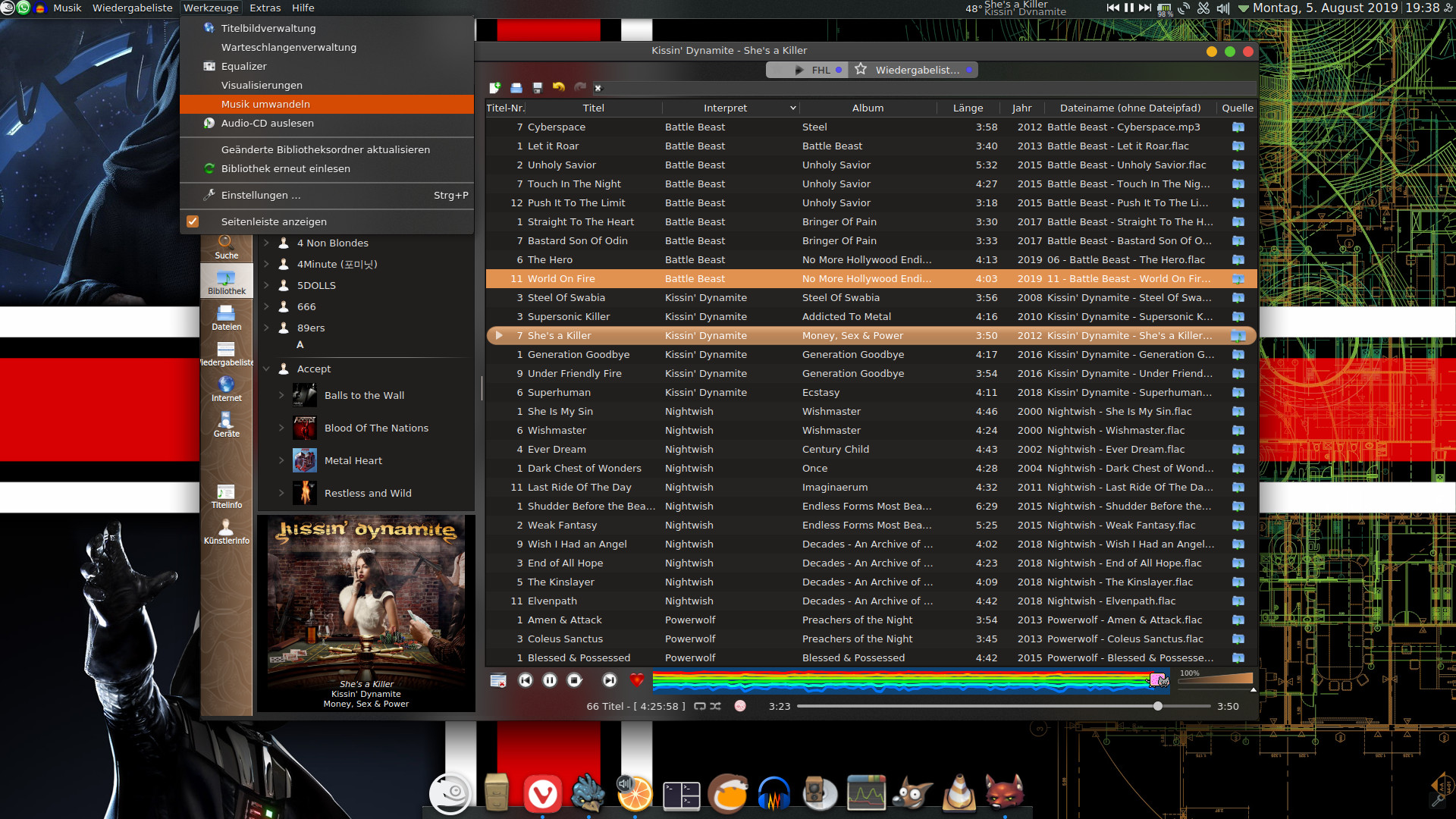Open the Geräte sidebar panel
This screenshot has height=819, width=1456.
coord(226,425)
